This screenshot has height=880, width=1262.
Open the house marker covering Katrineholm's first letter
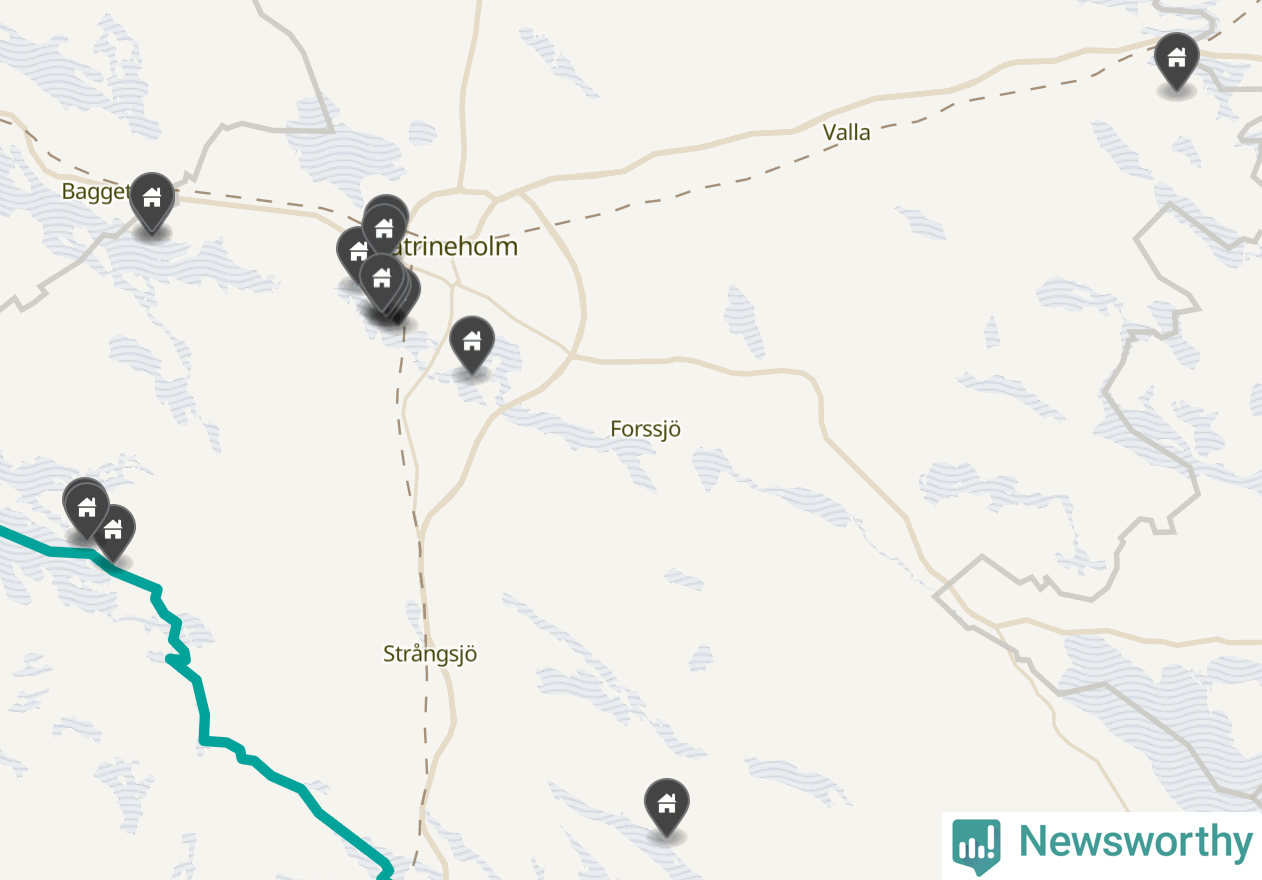[x=384, y=228]
